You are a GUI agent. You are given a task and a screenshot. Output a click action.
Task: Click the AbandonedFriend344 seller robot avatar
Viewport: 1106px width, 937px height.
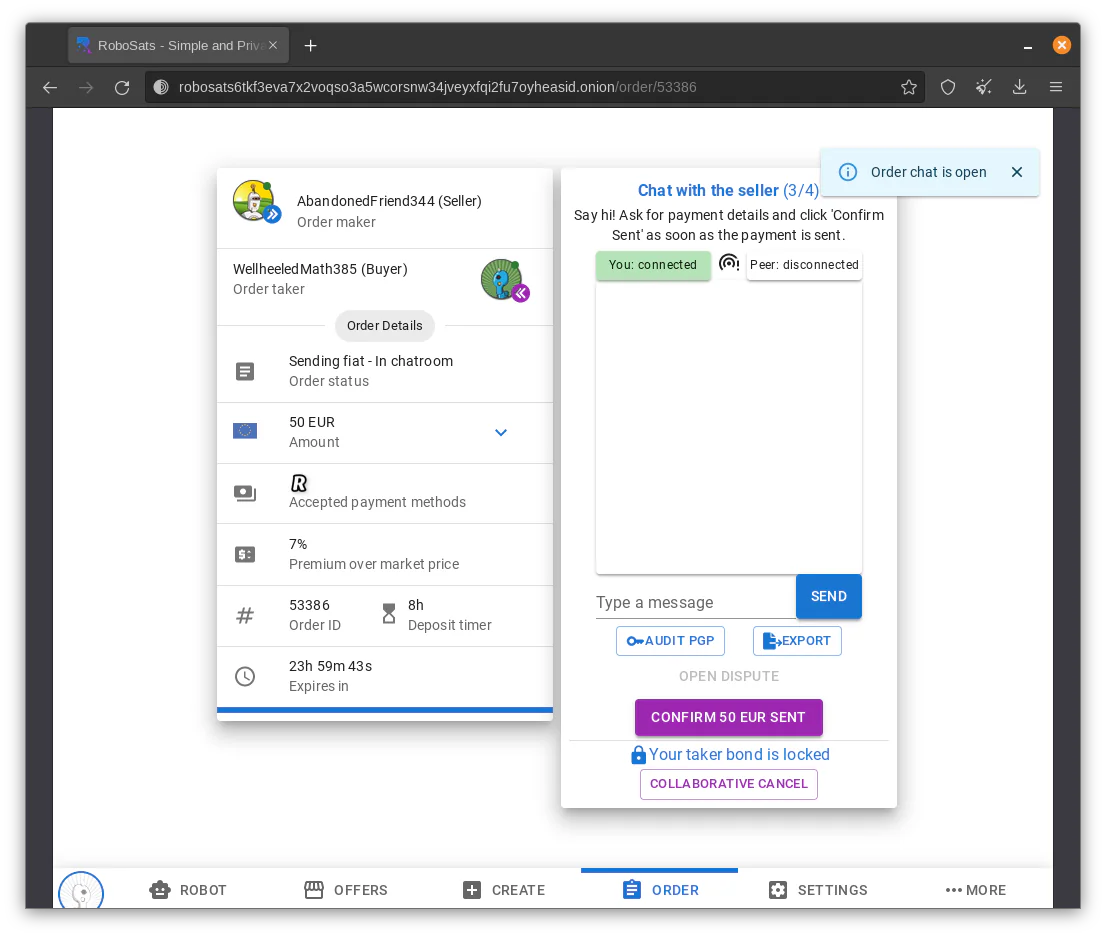click(x=254, y=201)
